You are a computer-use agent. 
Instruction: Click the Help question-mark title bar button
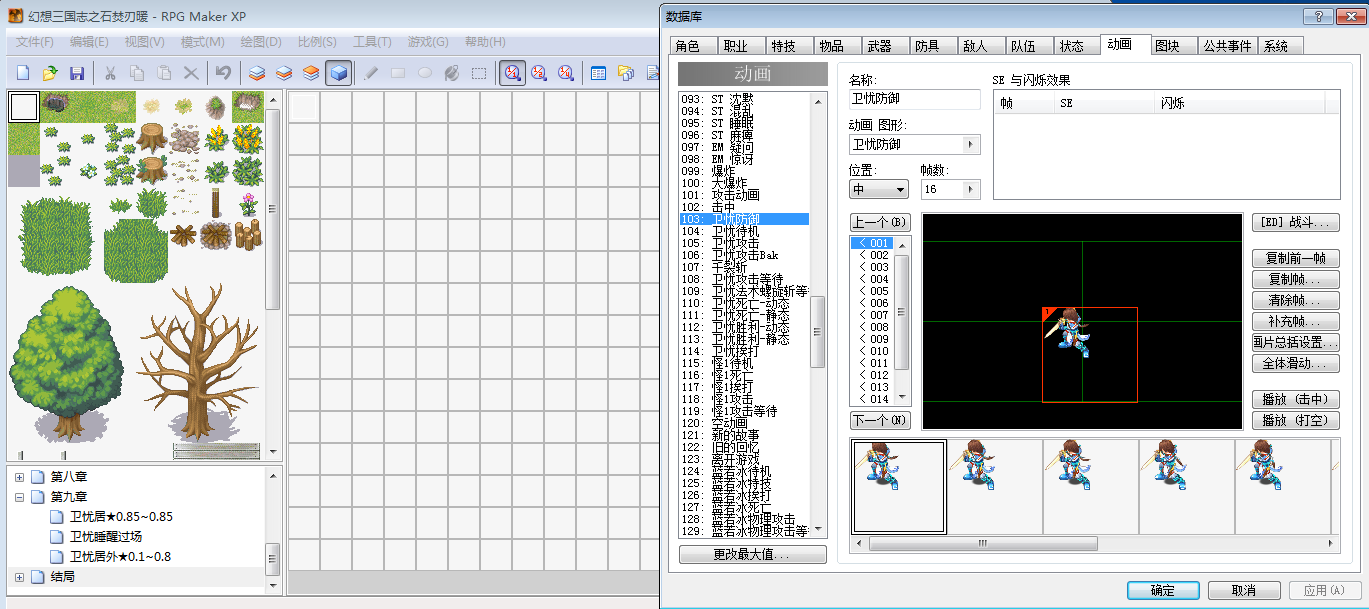(x=1320, y=16)
